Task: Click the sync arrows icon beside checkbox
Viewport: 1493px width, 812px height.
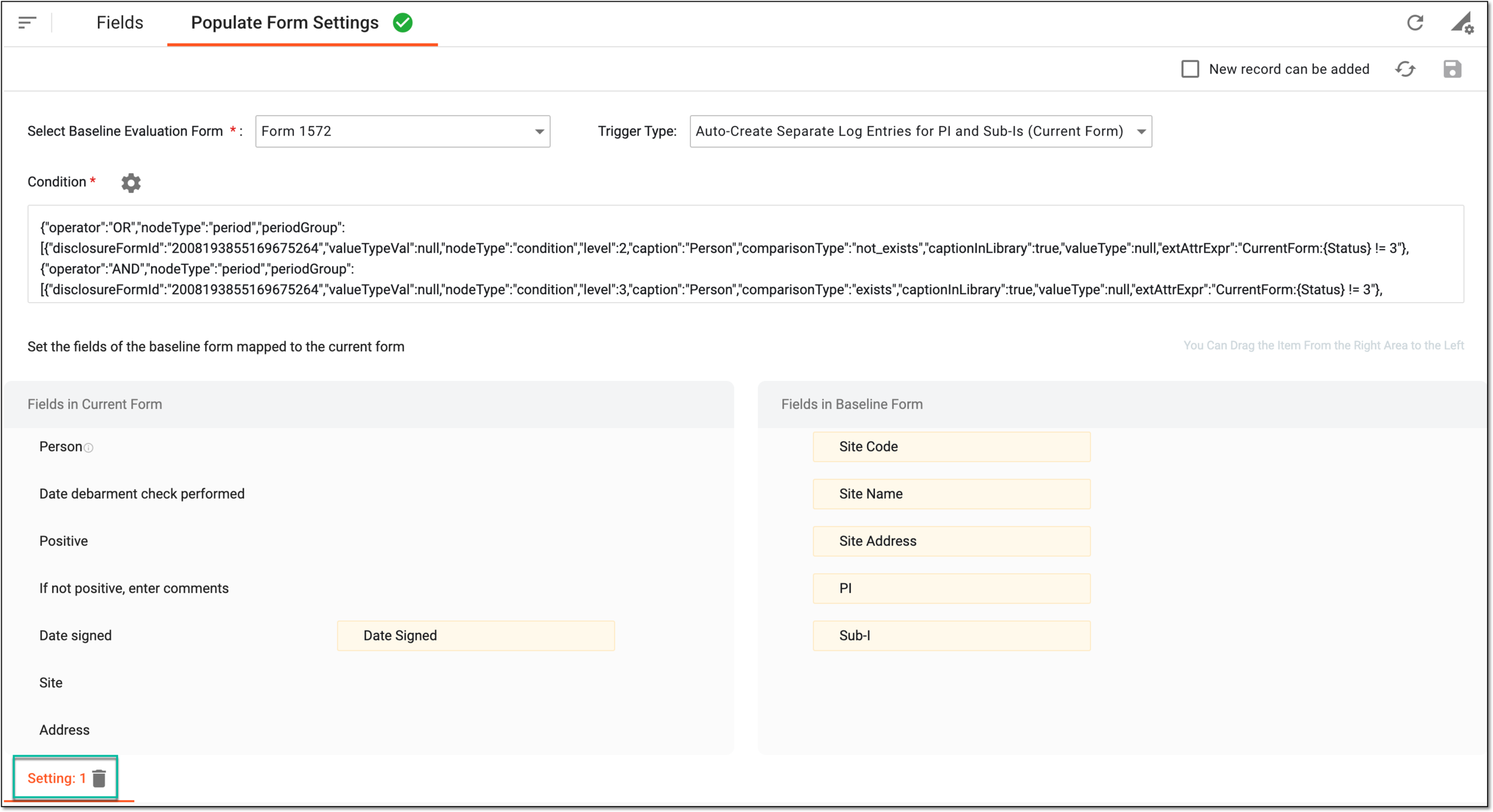Action: (x=1405, y=69)
